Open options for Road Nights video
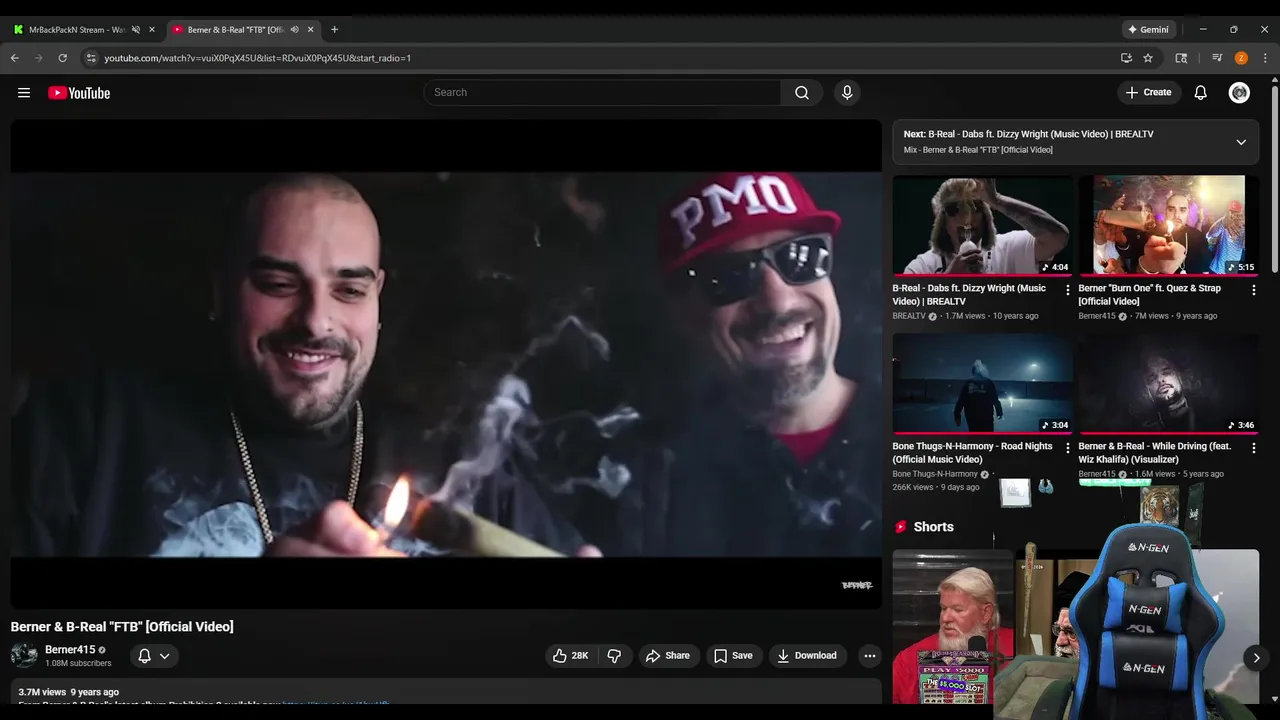This screenshot has height=720, width=1280. click(1067, 449)
